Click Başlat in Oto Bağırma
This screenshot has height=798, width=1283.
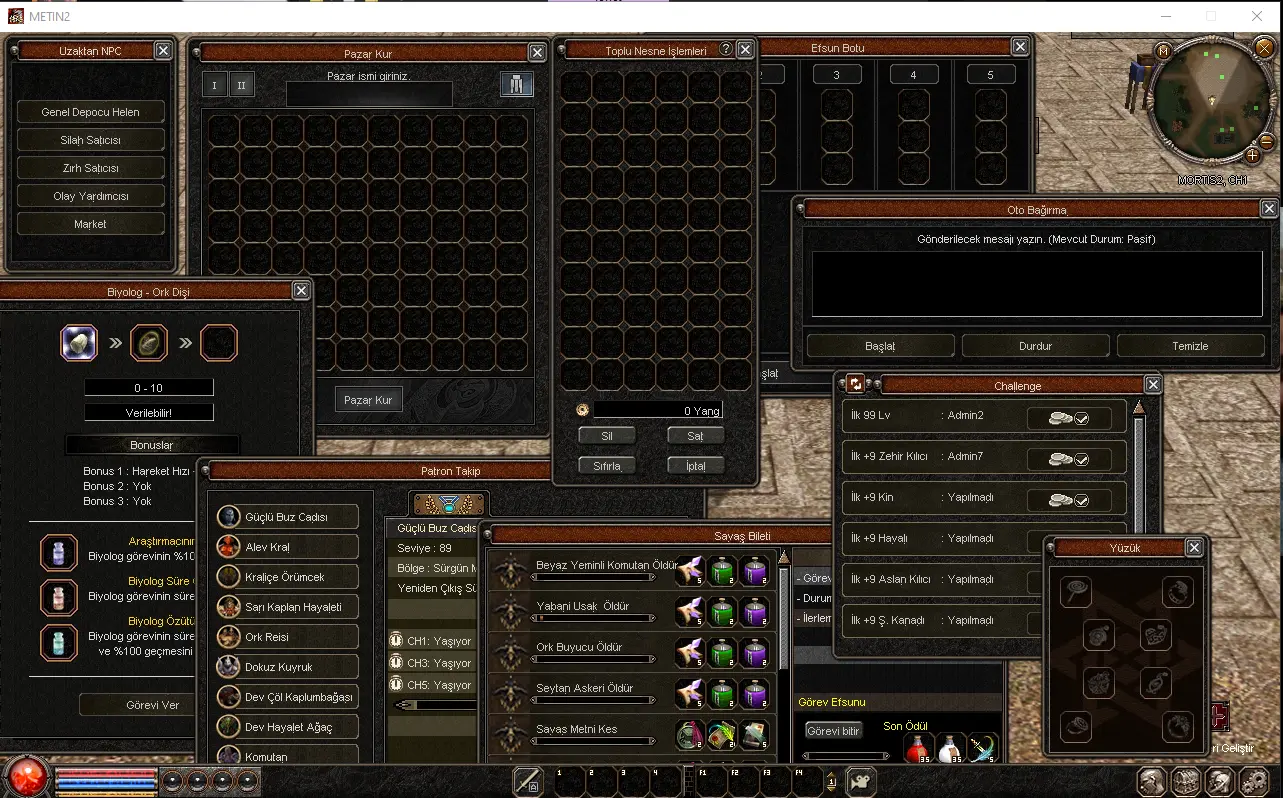(880, 346)
